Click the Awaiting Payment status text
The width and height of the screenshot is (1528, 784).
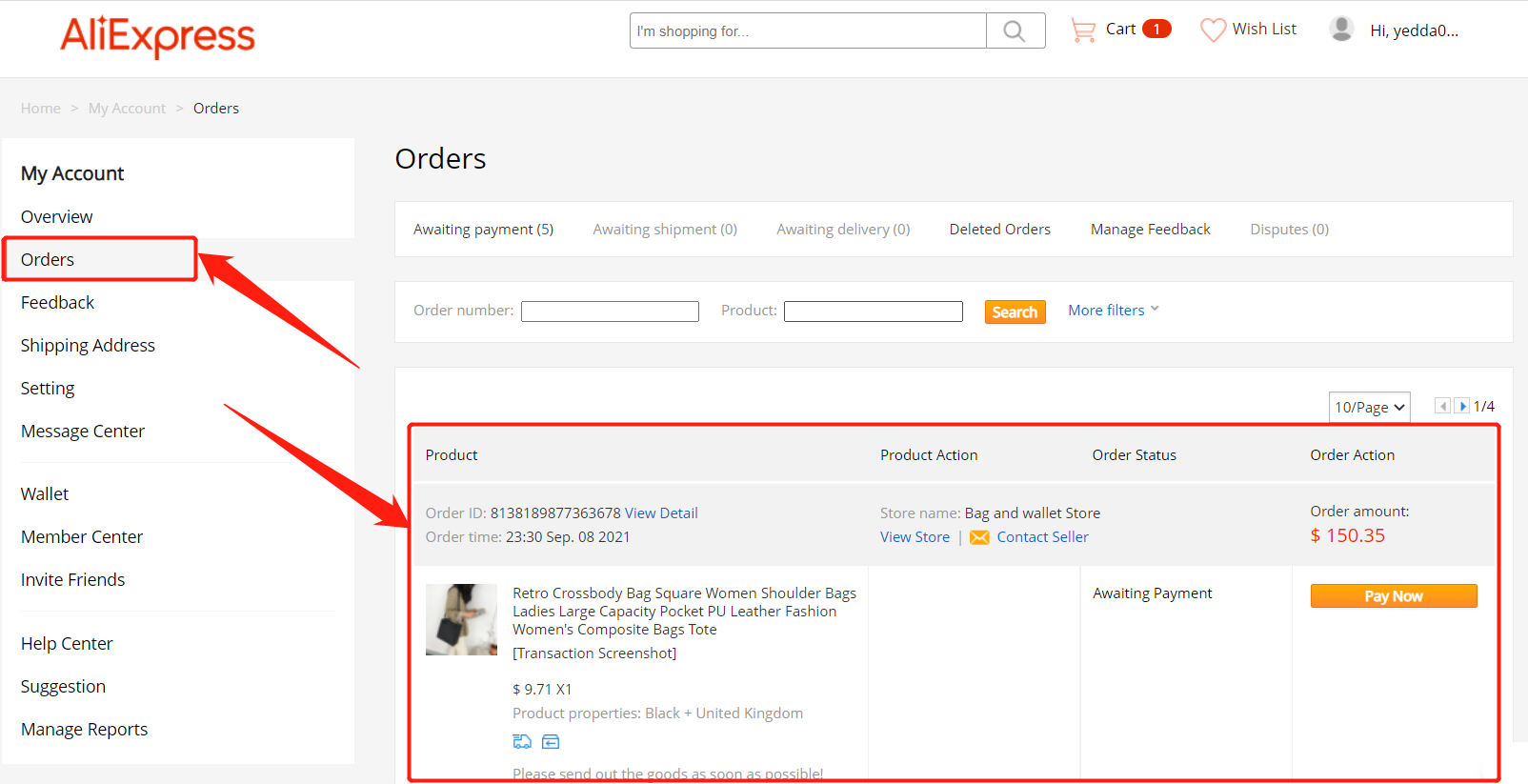pos(1153,593)
